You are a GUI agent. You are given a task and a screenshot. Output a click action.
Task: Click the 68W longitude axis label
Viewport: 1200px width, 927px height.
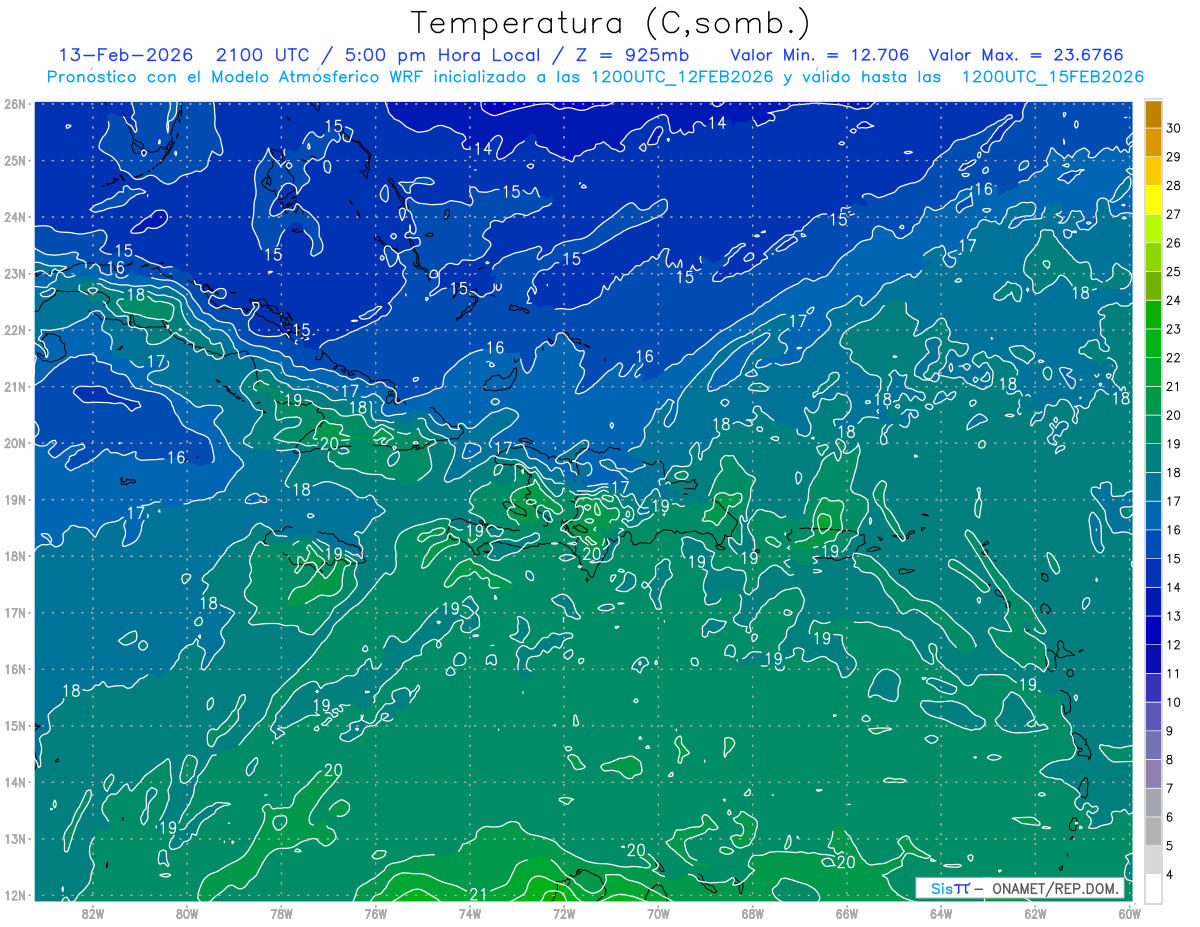click(753, 913)
